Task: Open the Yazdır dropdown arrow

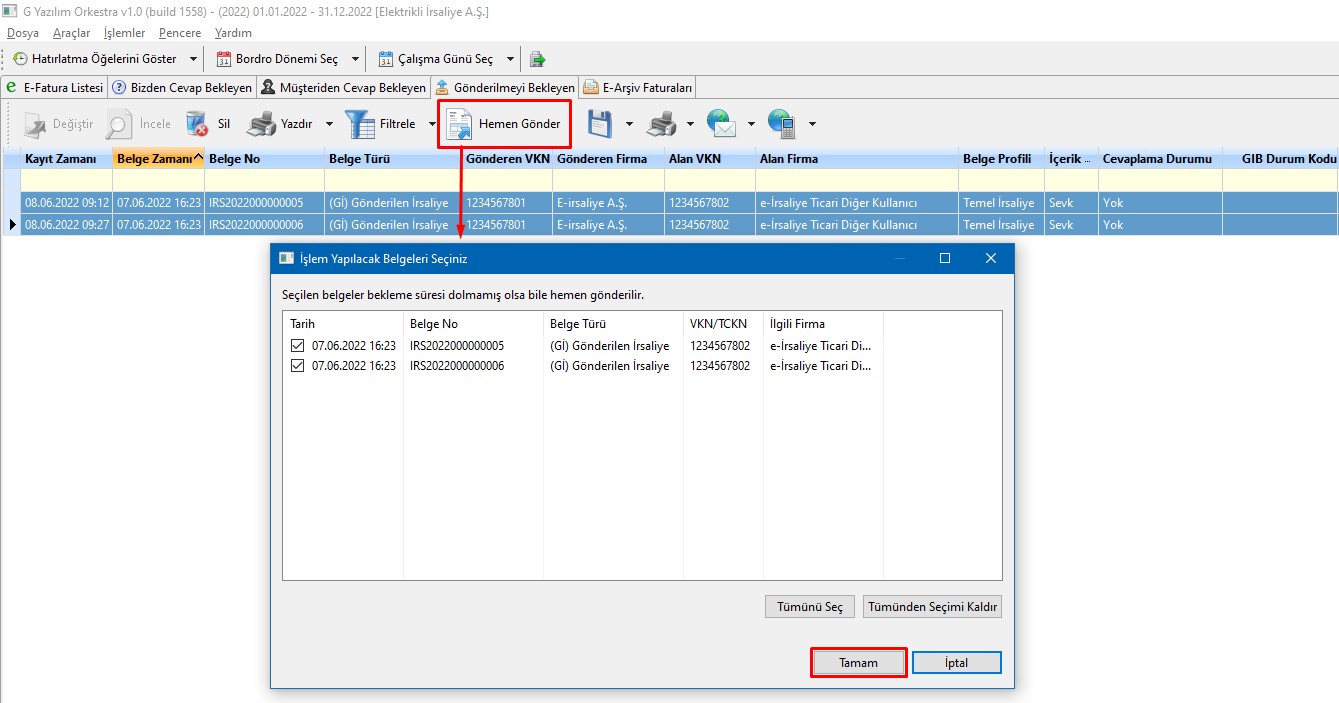Action: 330,124
